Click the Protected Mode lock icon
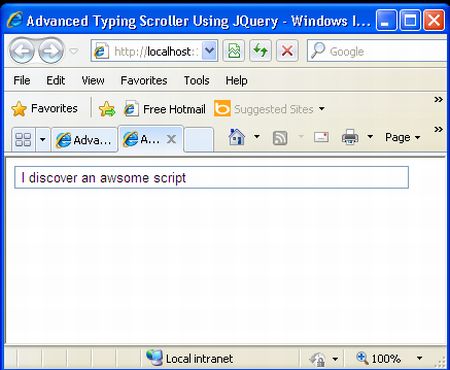 (x=317, y=359)
